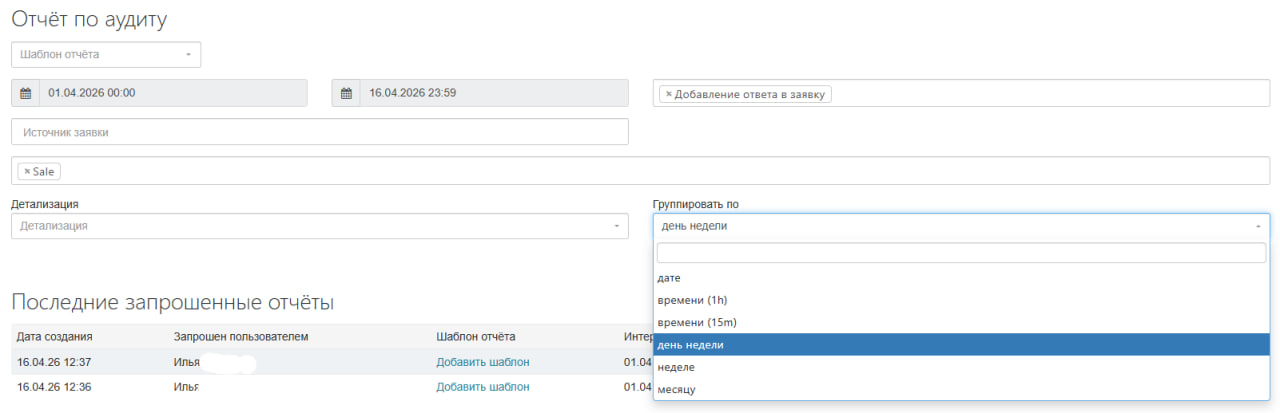Open the 'Шаблон отчёта' dropdown
The image size is (1280, 413).
tap(106, 54)
